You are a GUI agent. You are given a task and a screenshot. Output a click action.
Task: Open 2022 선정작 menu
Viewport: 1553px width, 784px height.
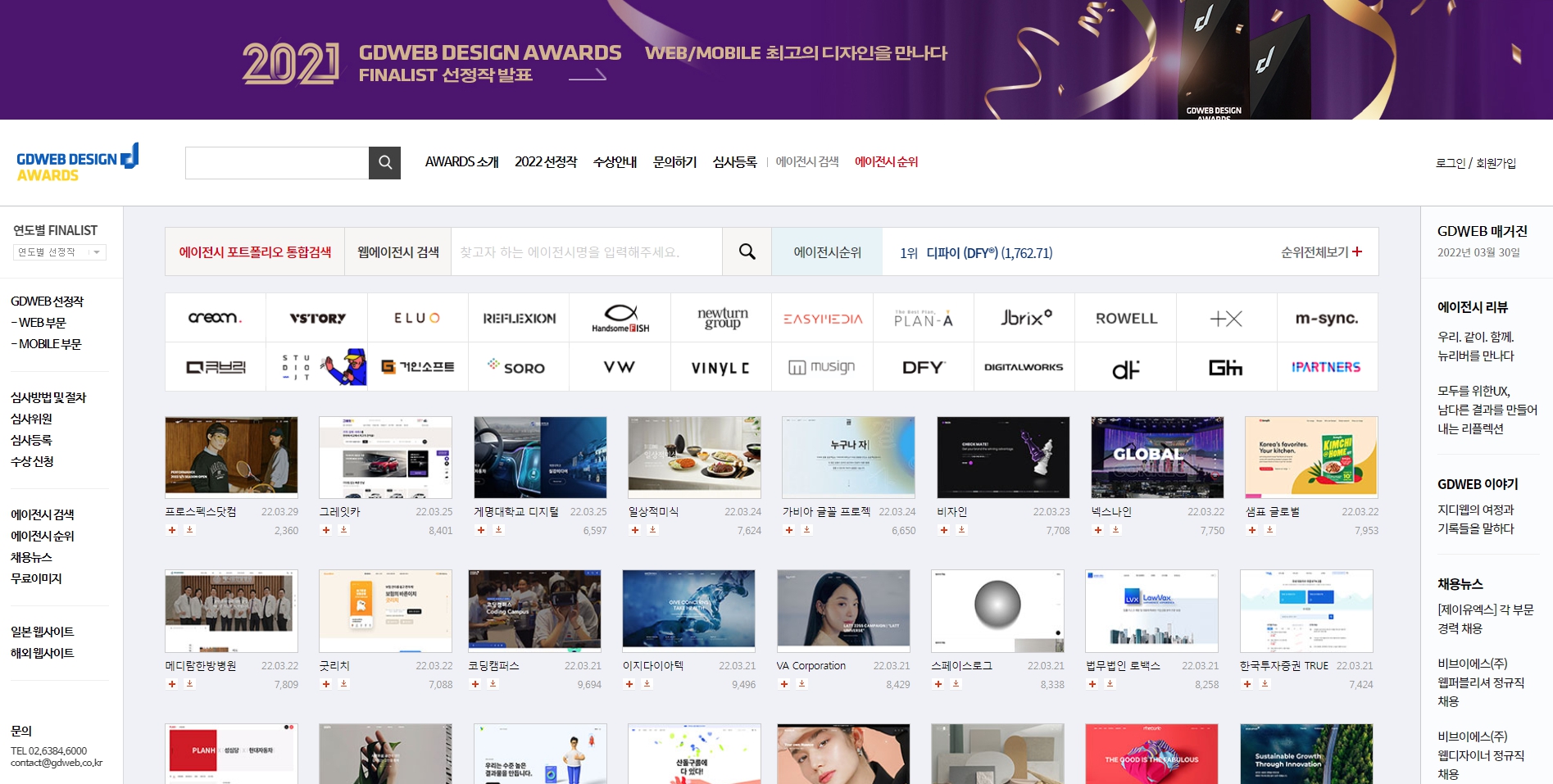click(546, 162)
